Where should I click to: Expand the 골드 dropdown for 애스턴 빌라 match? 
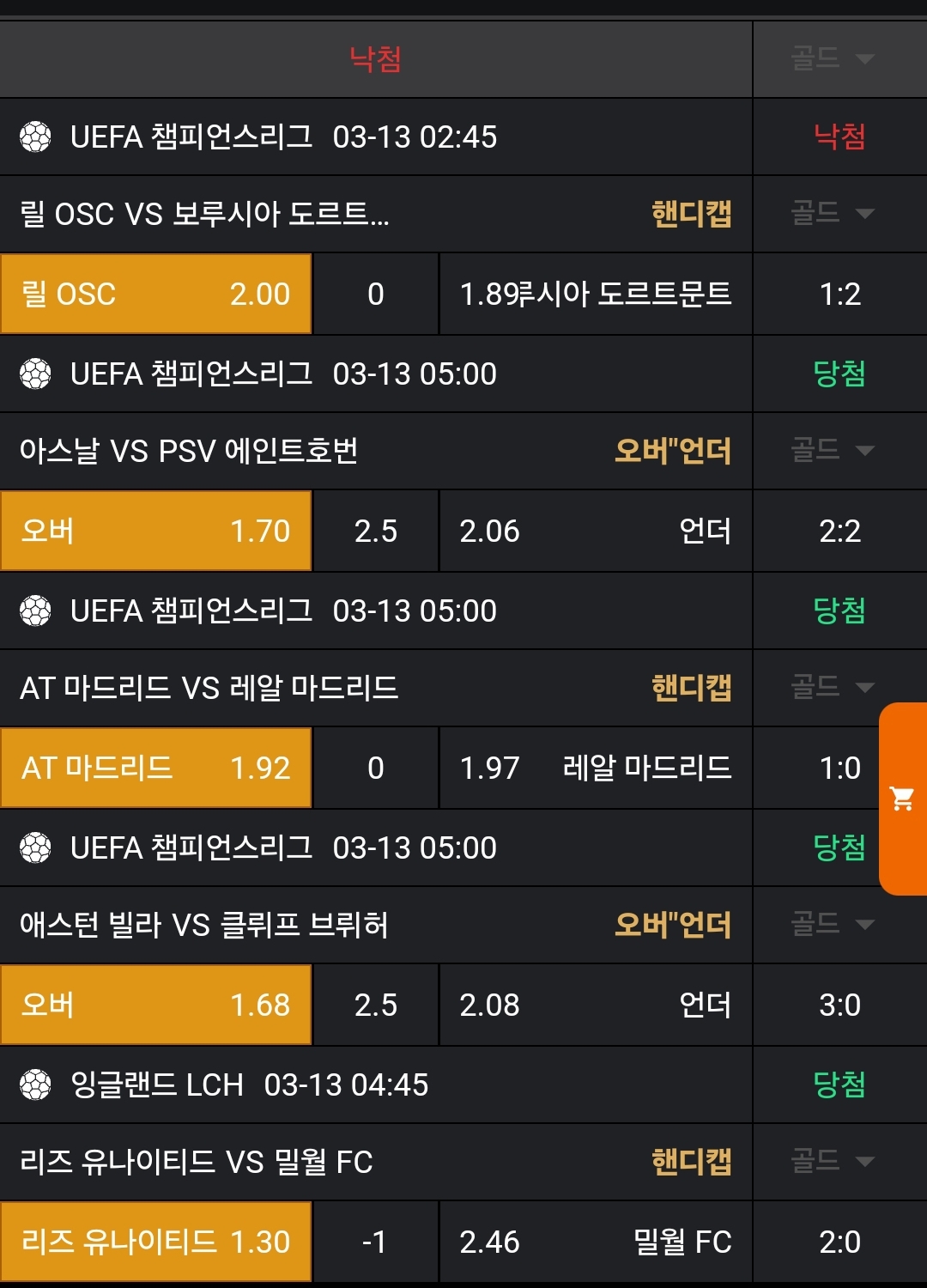(832, 924)
